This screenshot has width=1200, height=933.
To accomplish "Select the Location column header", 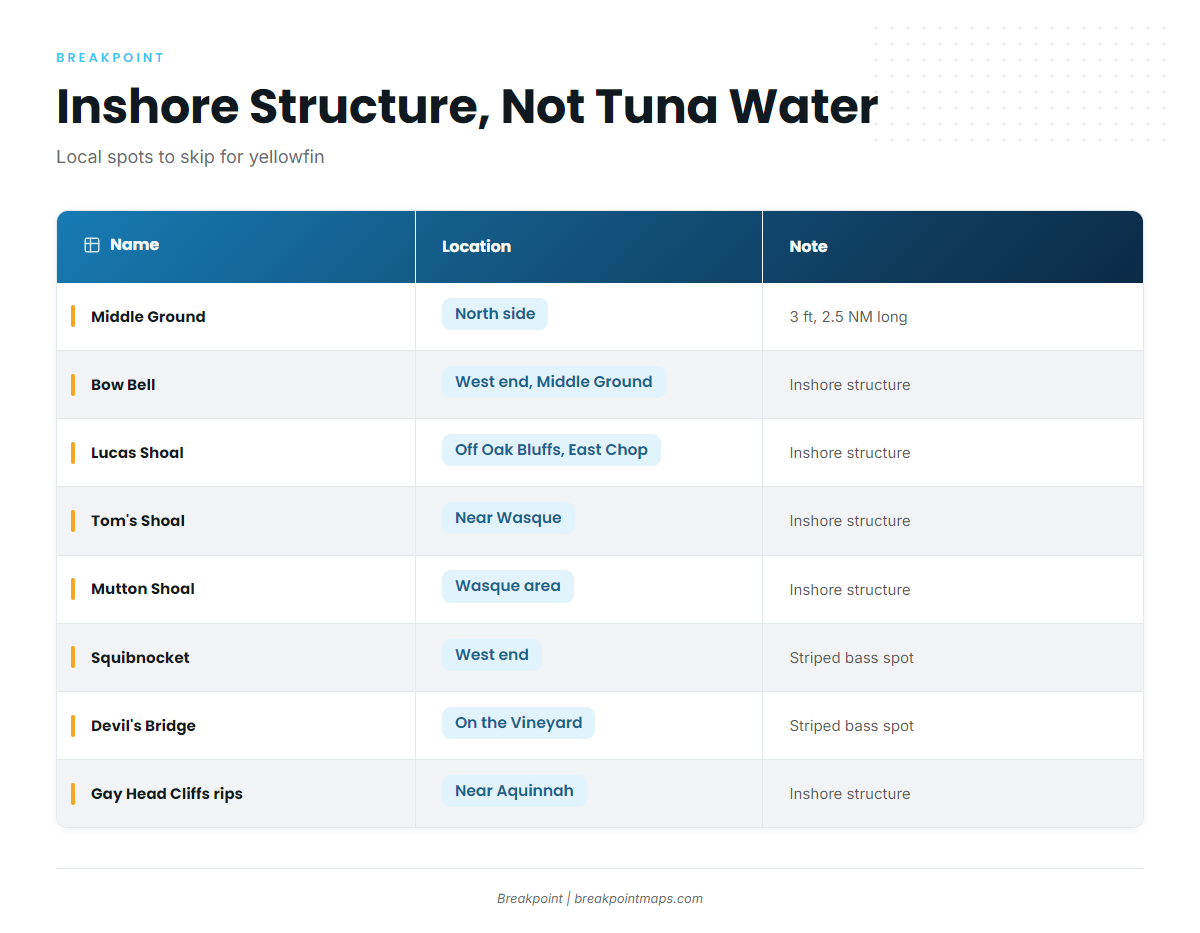I will 589,247.
